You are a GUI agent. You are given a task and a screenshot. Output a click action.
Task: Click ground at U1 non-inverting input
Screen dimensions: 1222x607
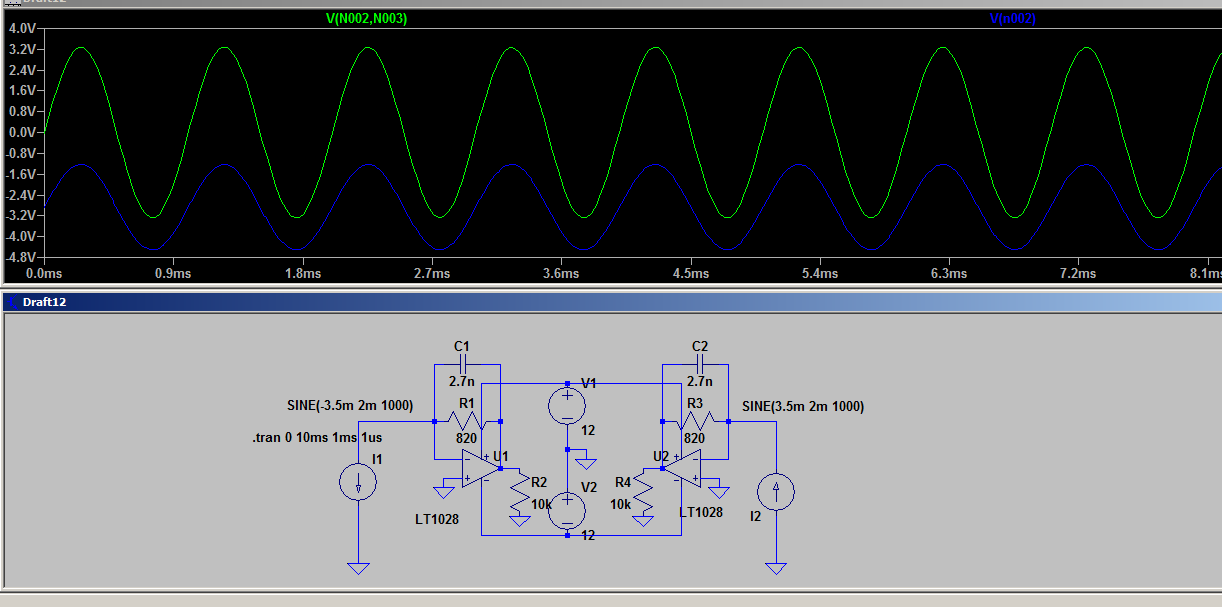coord(445,490)
